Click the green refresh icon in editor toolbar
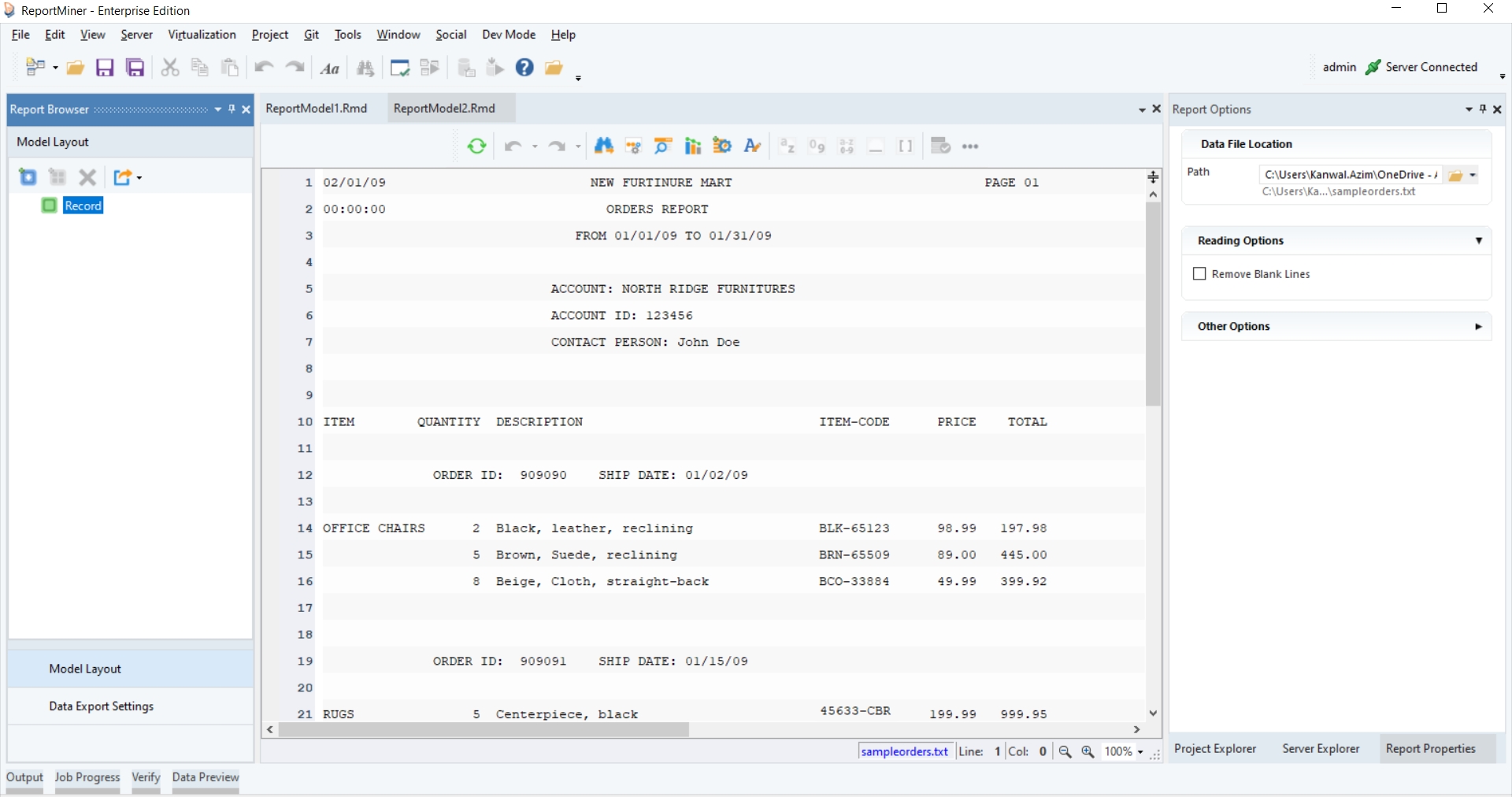This screenshot has height=797, width=1512. [476, 146]
